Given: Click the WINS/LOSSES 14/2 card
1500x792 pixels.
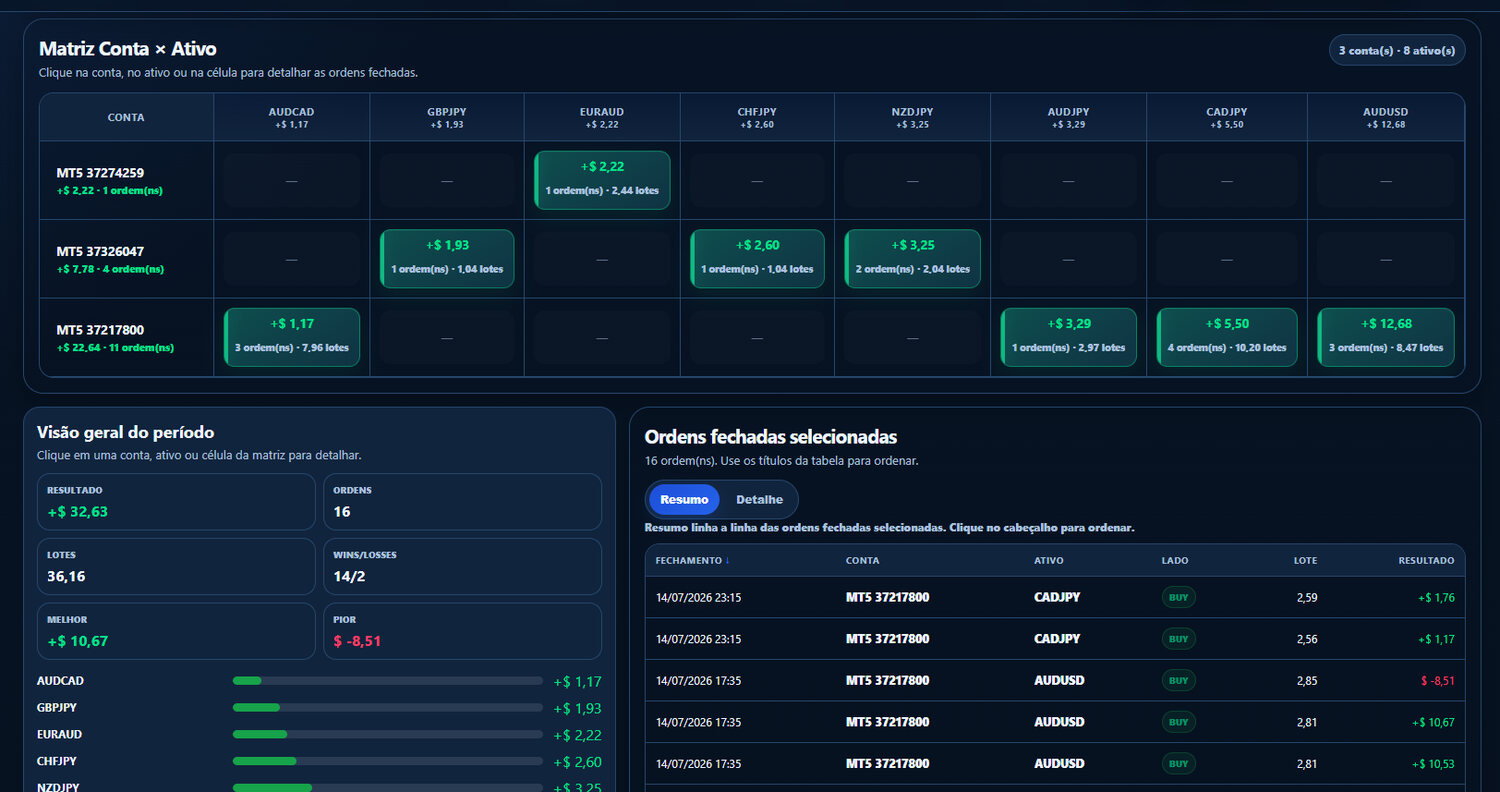Looking at the screenshot, I should tap(462, 566).
